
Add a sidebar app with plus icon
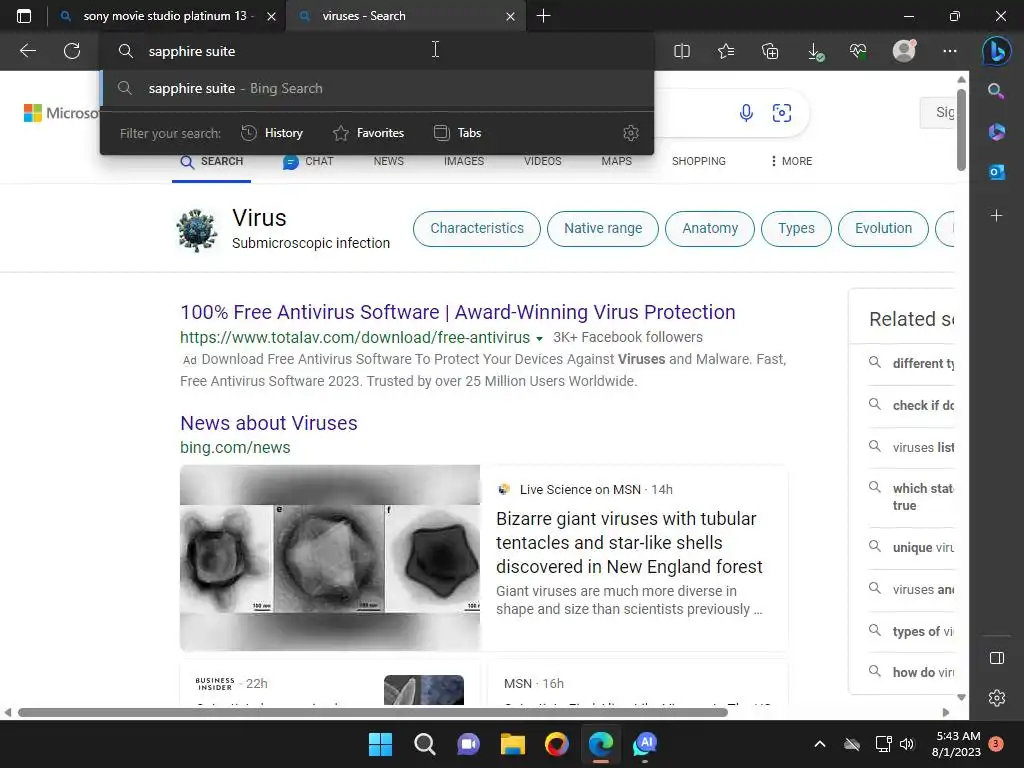[997, 216]
